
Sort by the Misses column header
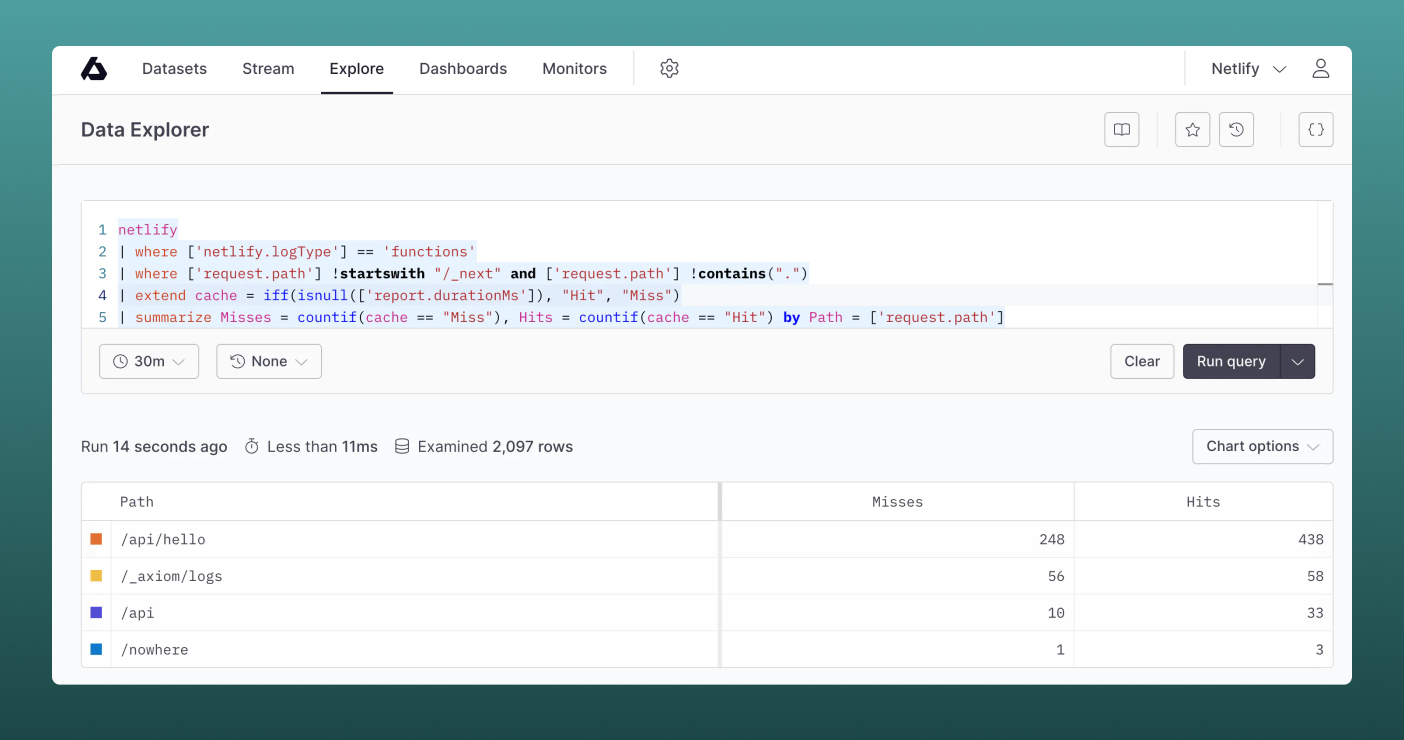click(x=897, y=502)
